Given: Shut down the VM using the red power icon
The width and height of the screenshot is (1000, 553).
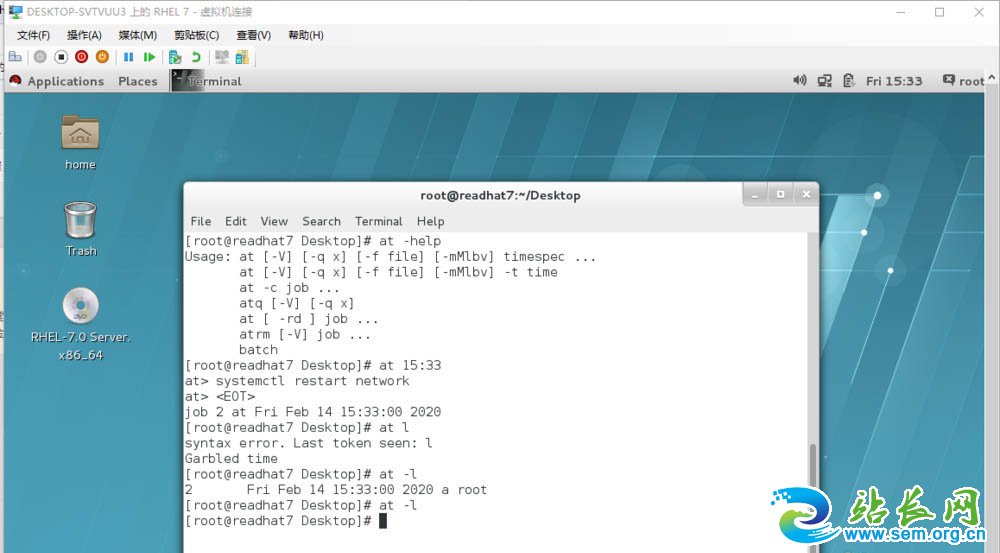Looking at the screenshot, I should click(81, 57).
